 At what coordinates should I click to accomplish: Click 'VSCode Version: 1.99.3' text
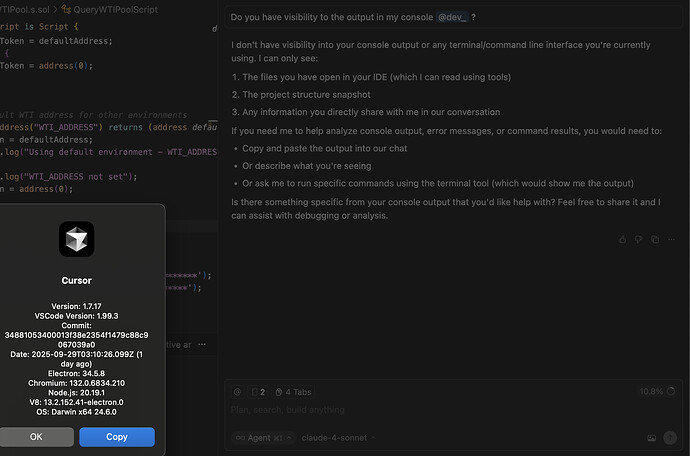(76, 316)
